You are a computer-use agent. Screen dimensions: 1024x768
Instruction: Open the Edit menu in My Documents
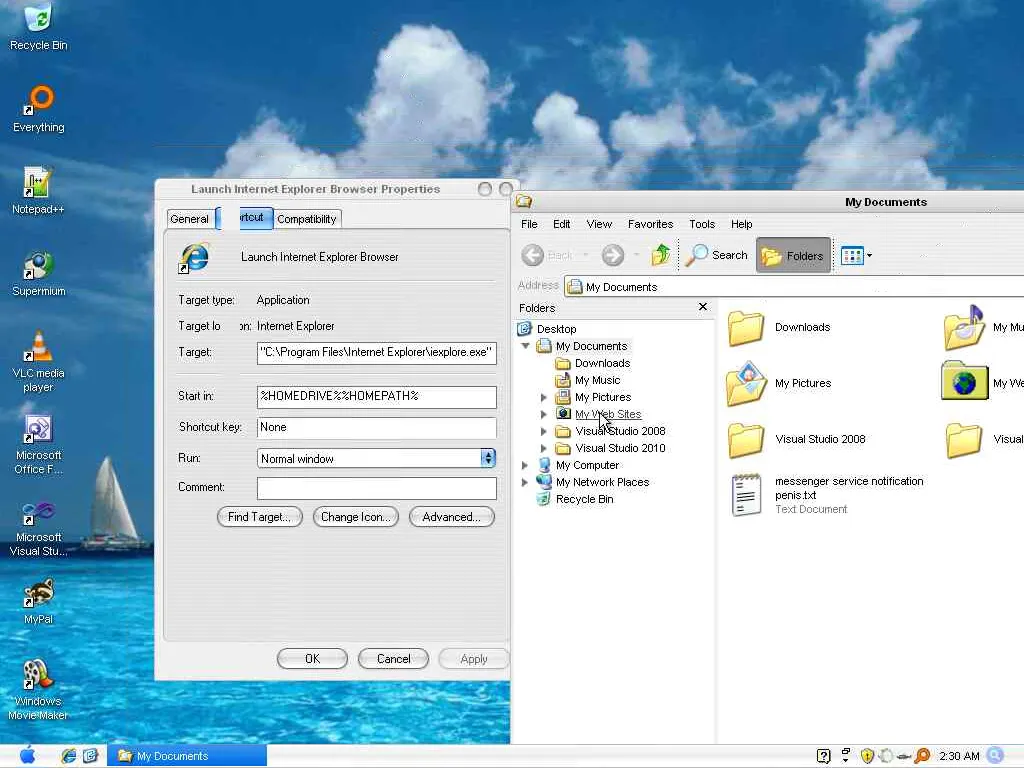pos(562,224)
